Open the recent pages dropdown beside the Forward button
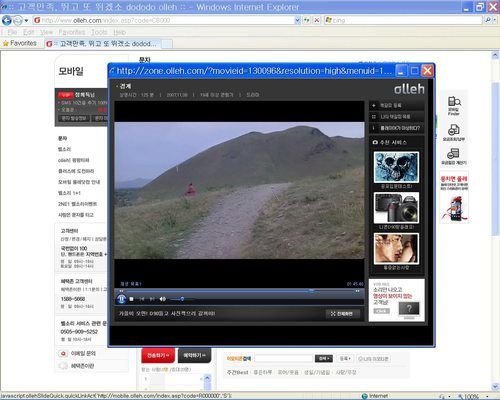 point(26,21)
